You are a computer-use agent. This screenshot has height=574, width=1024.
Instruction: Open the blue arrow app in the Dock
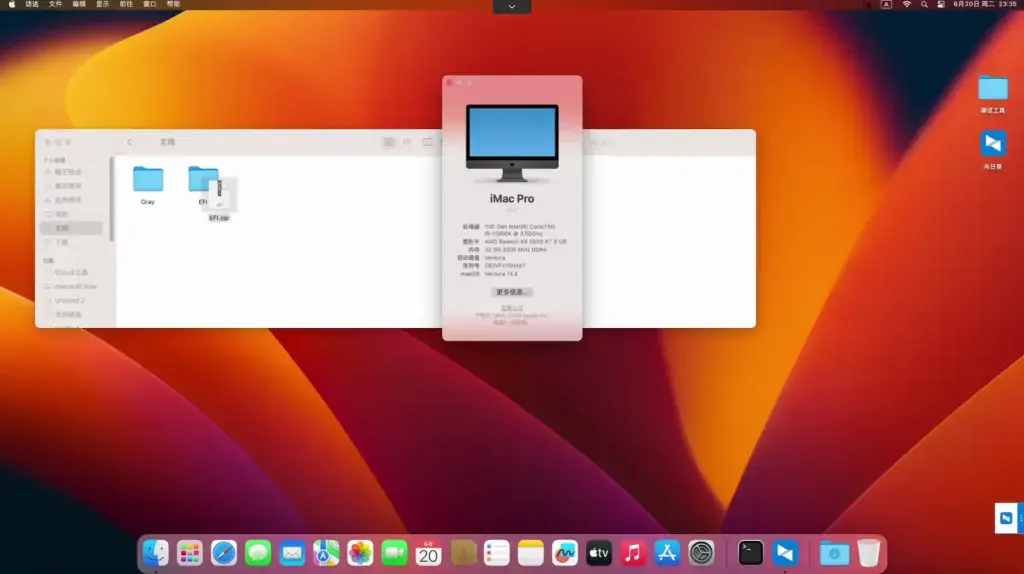(x=784, y=553)
